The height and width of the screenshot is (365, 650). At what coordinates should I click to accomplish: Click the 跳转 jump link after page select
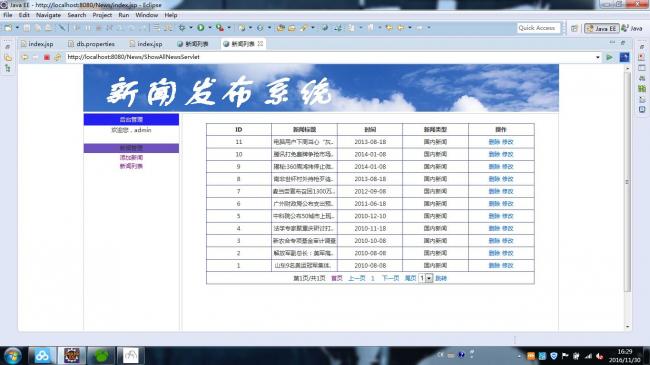[441, 278]
